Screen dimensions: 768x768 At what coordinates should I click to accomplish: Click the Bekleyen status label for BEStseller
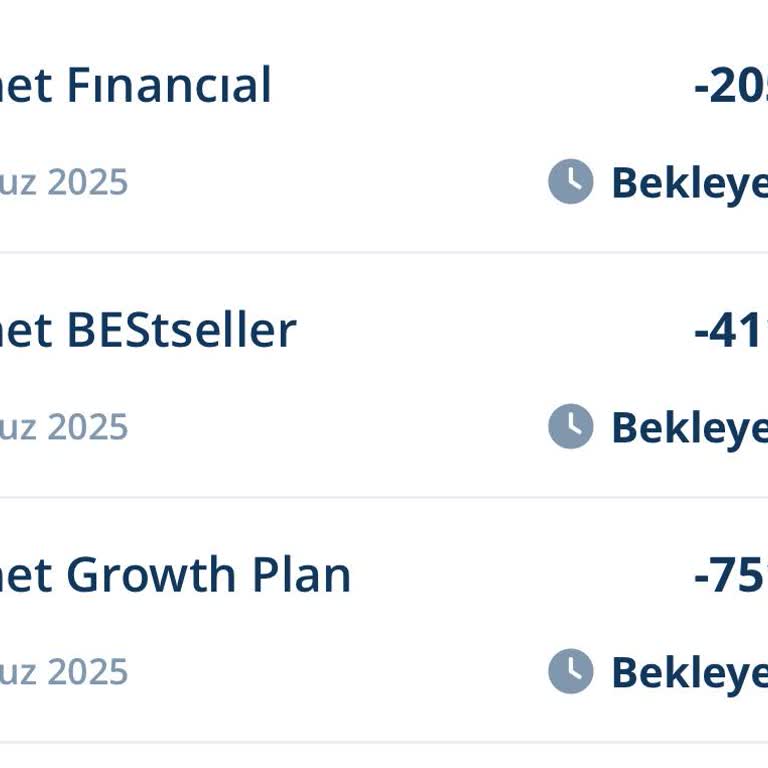coord(689,428)
